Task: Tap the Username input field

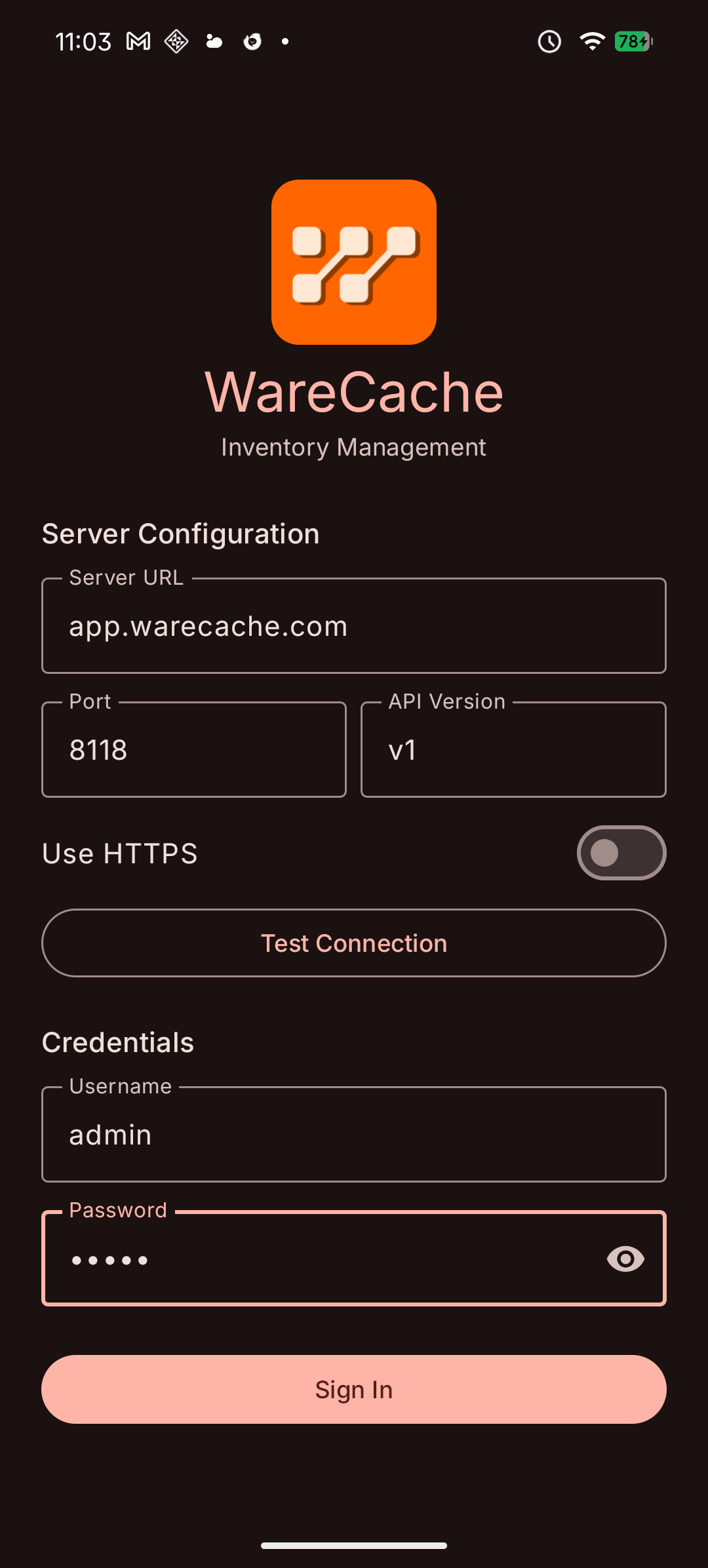Action: [354, 1135]
